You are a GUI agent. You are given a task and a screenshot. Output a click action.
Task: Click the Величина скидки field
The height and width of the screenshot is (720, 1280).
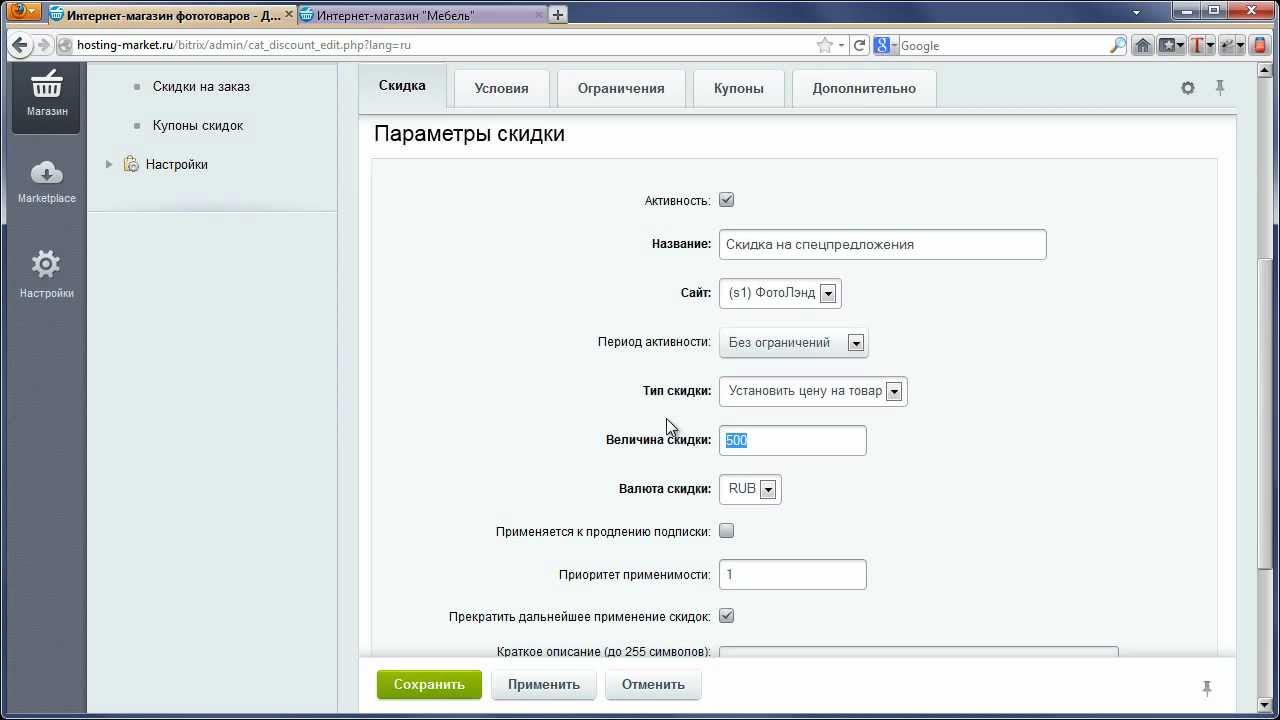(x=793, y=440)
